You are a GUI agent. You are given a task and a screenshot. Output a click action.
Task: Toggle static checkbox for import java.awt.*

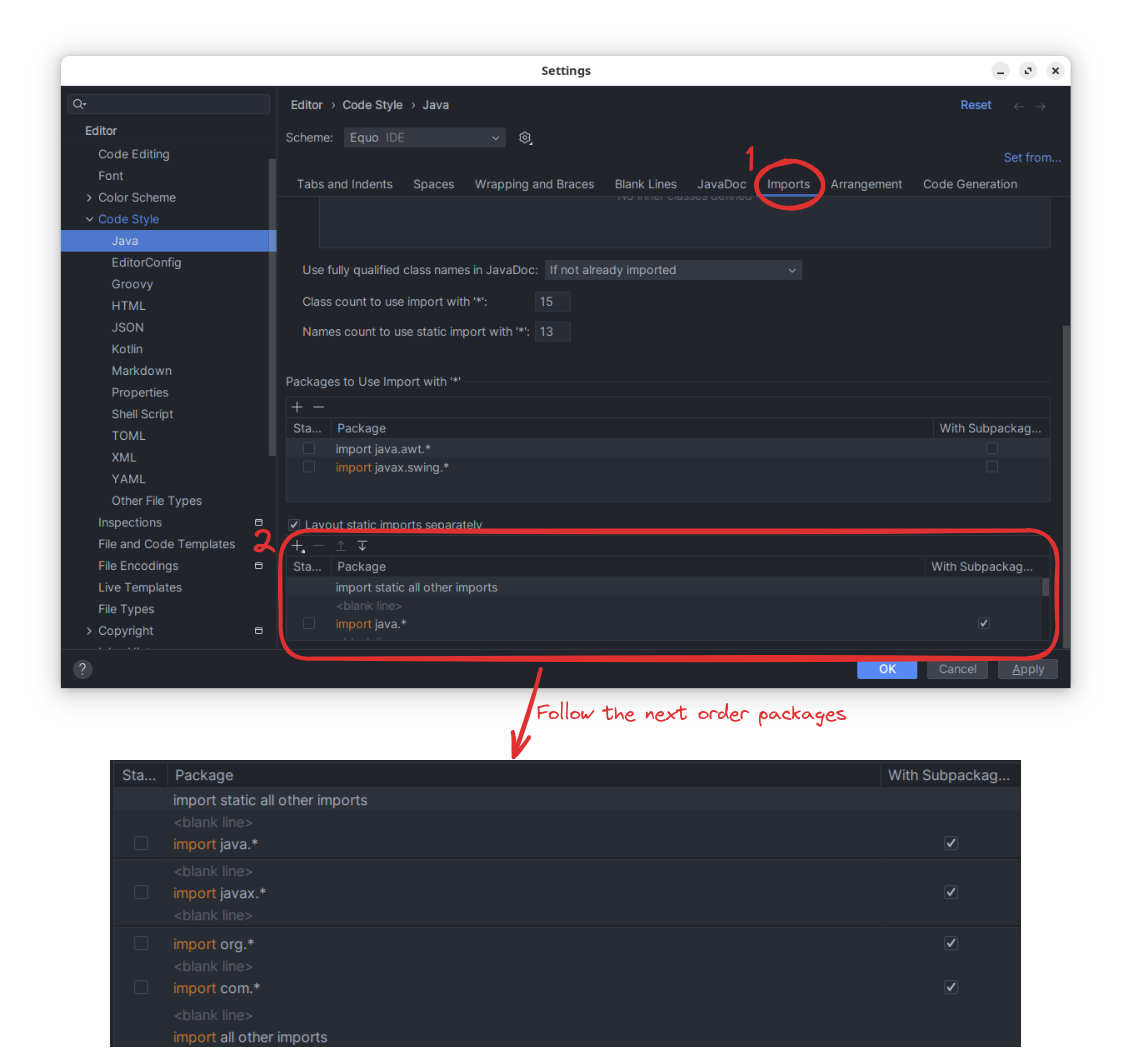[x=309, y=448]
